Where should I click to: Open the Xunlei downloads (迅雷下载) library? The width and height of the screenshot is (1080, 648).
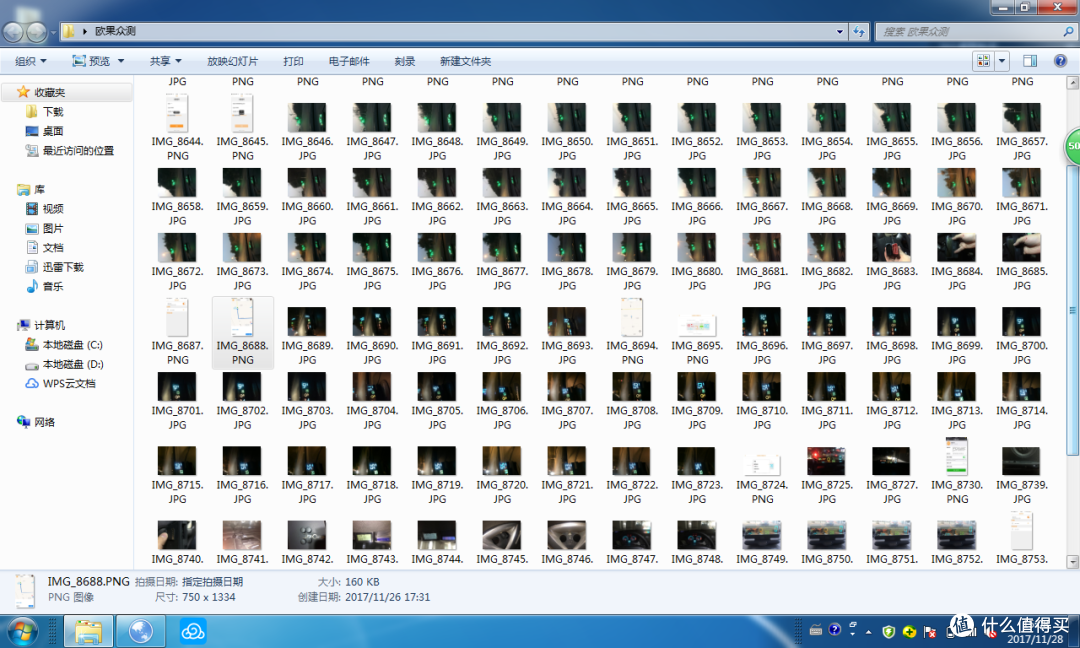click(x=54, y=267)
